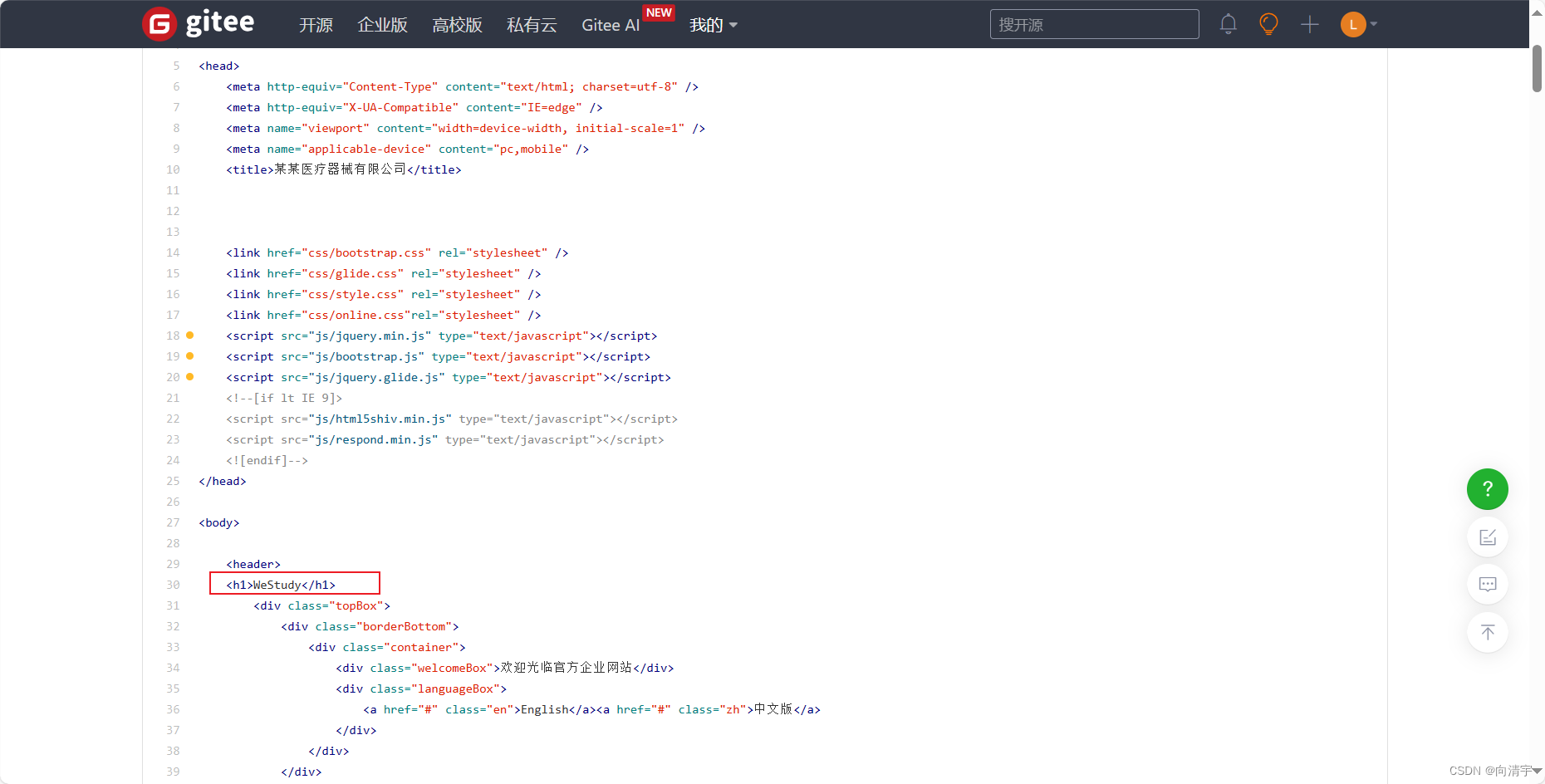Open the chat message icon

click(x=1487, y=584)
